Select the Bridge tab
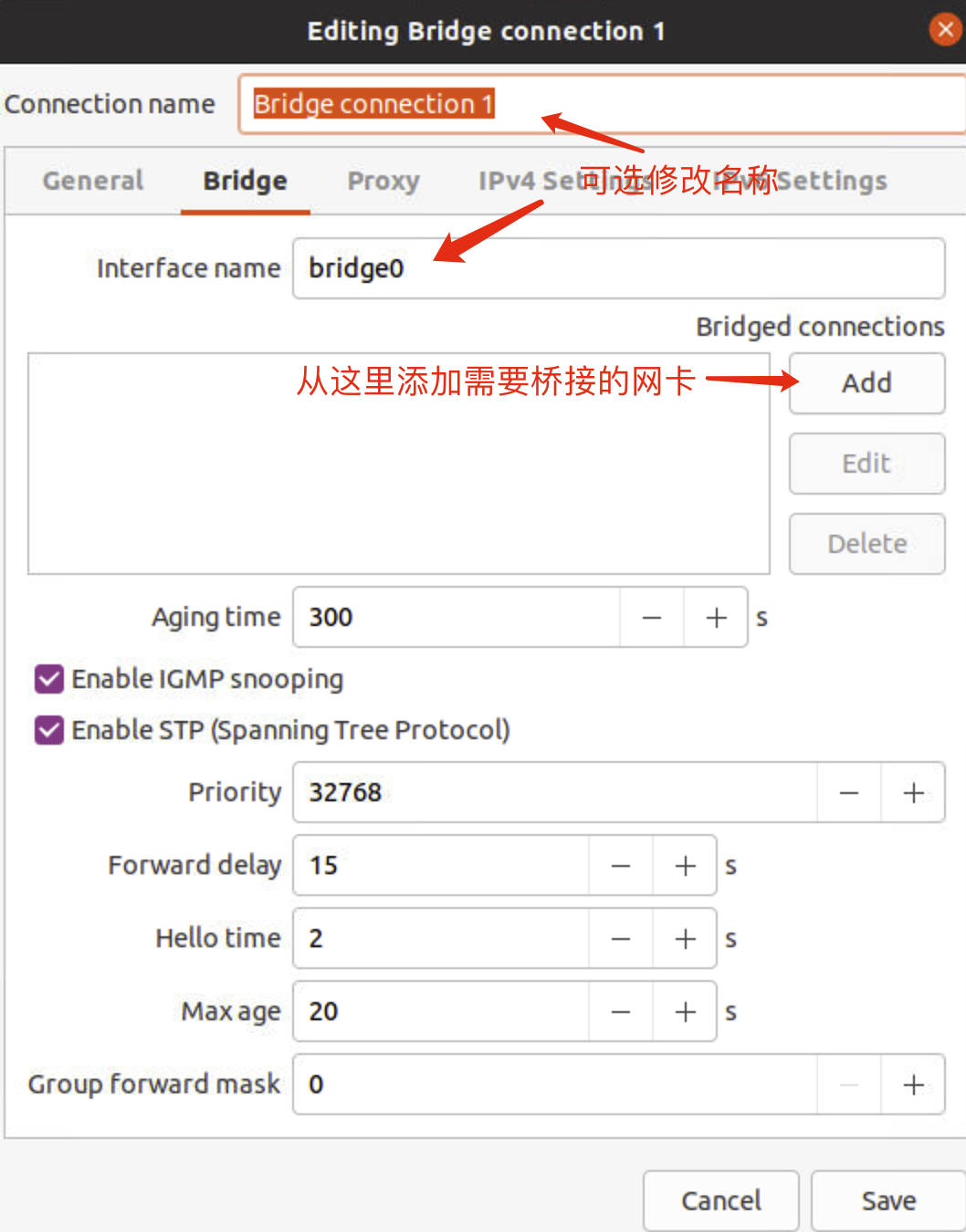Image resolution: width=966 pixels, height=1232 pixels. tap(245, 181)
